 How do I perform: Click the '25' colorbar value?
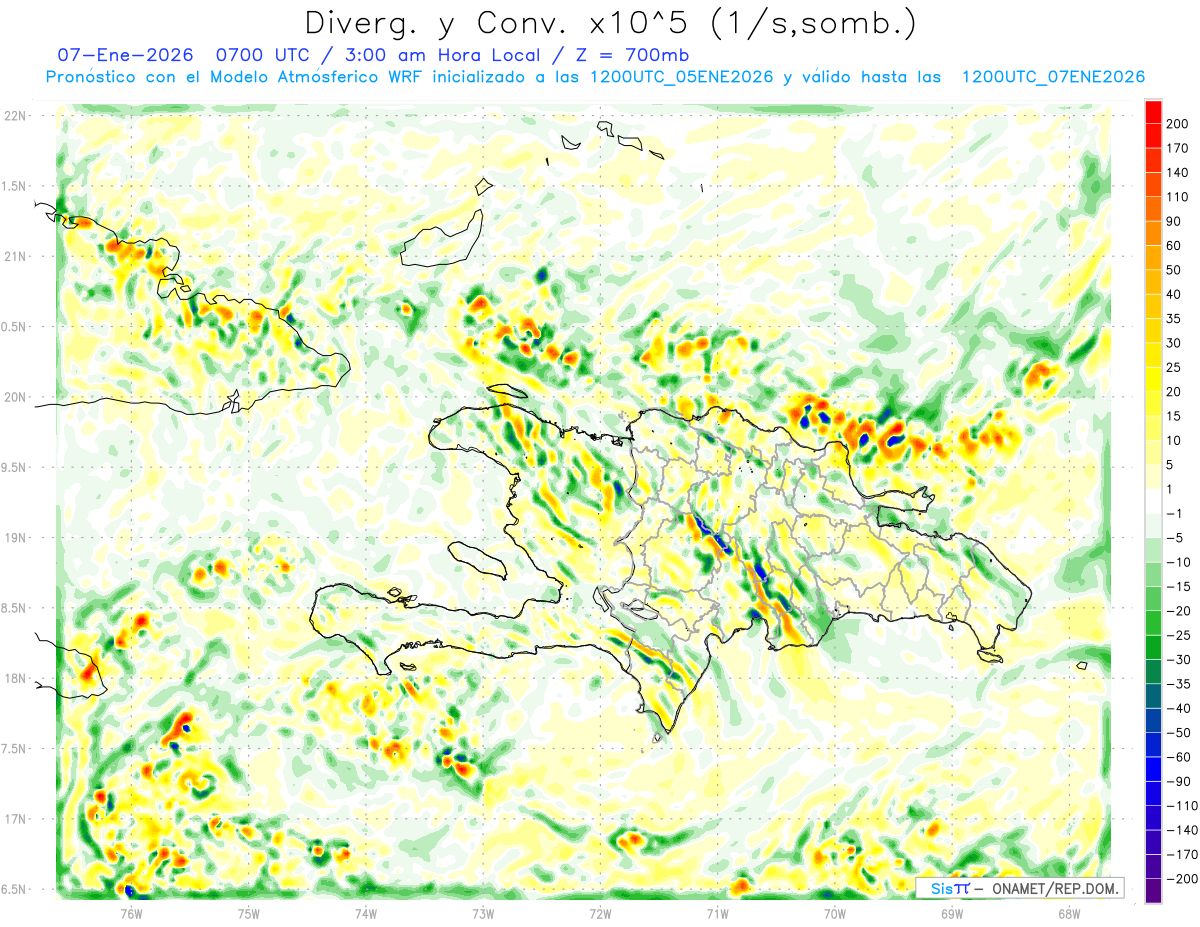1174,367
